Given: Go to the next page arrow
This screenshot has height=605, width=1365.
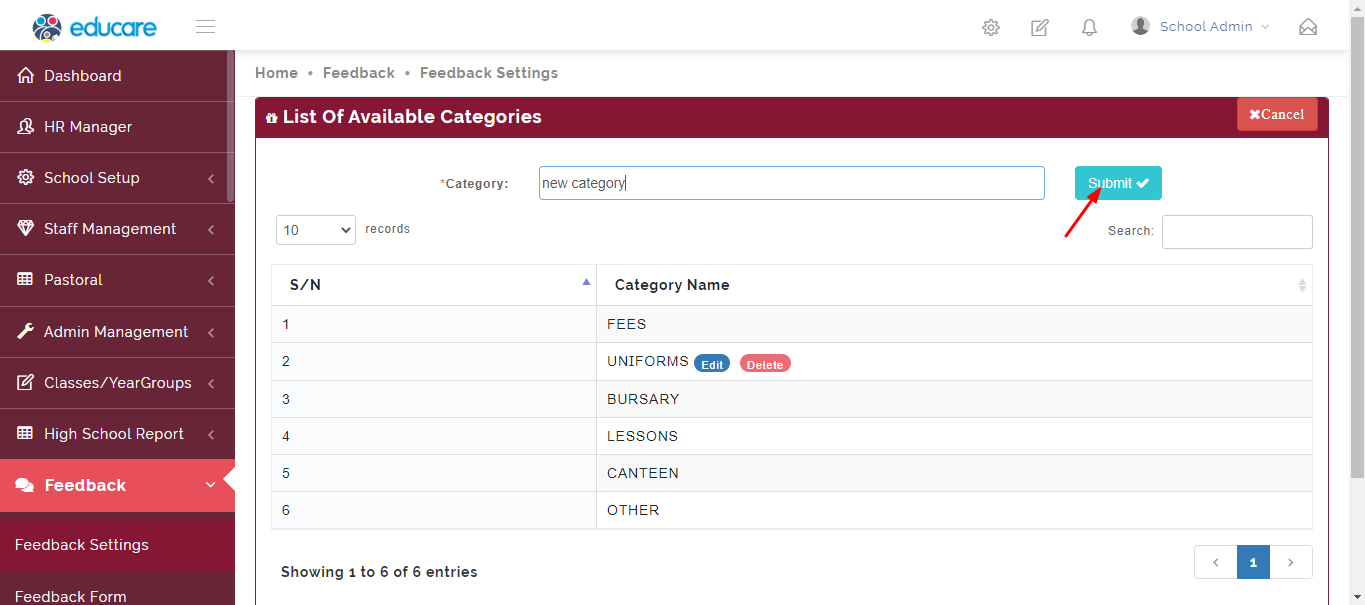Looking at the screenshot, I should [1291, 562].
